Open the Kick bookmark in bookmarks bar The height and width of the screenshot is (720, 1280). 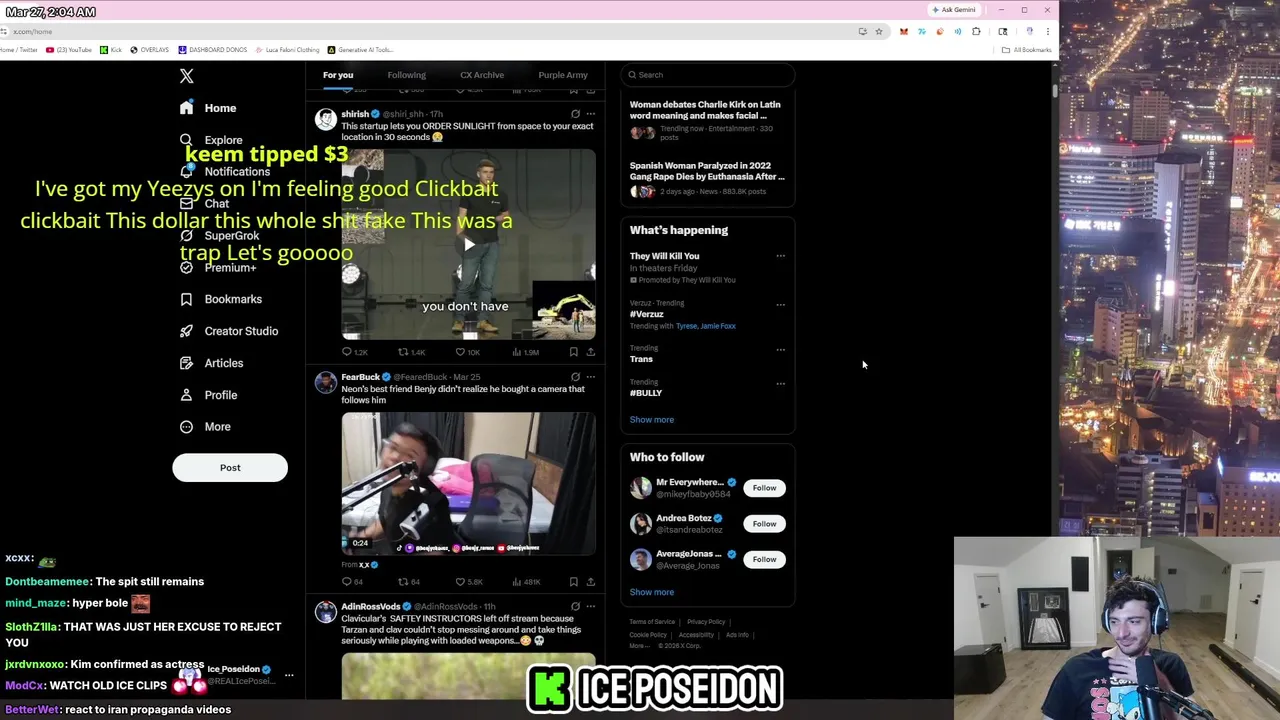click(111, 50)
